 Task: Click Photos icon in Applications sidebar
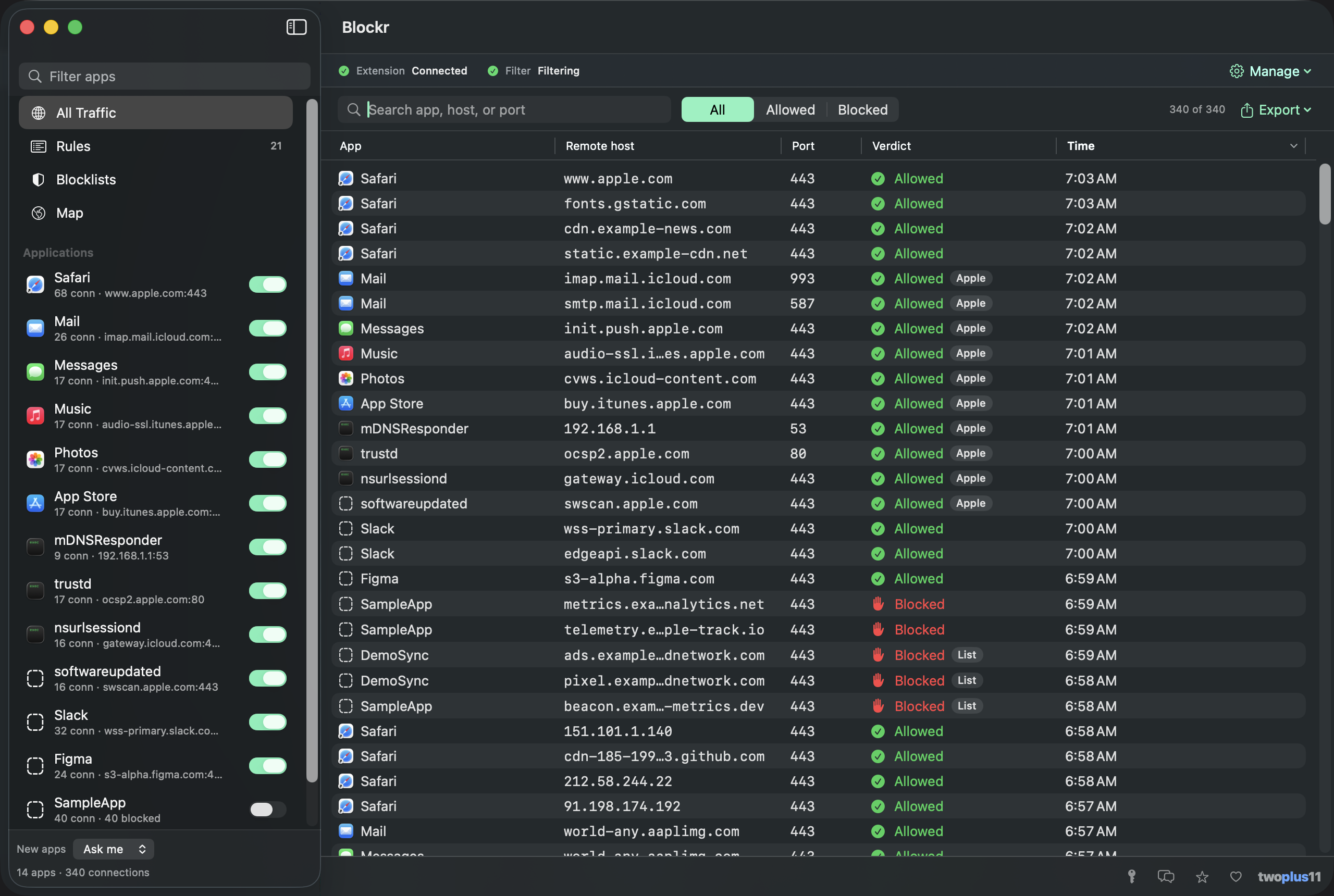[35, 459]
